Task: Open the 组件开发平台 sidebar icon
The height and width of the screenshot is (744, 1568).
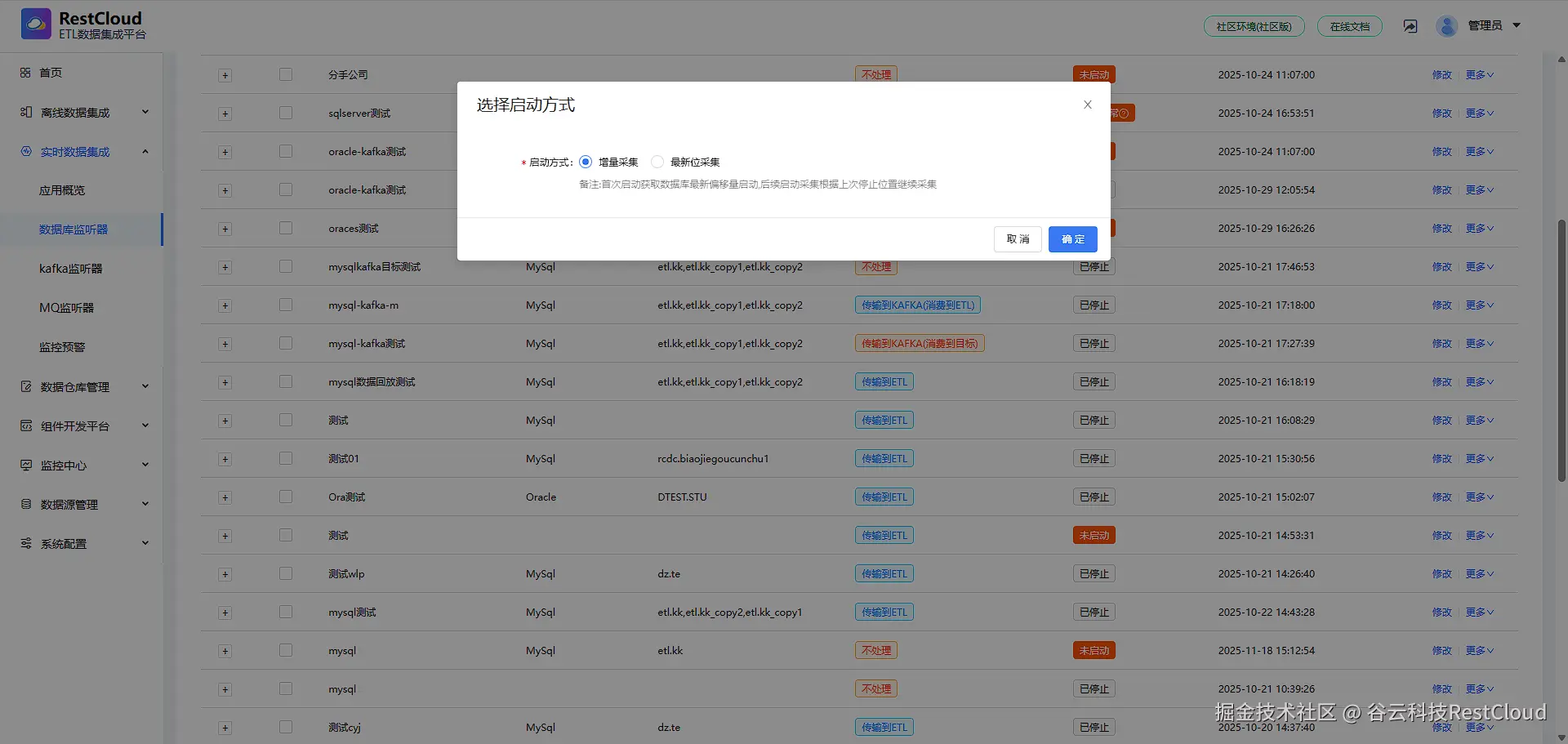Action: click(x=25, y=425)
